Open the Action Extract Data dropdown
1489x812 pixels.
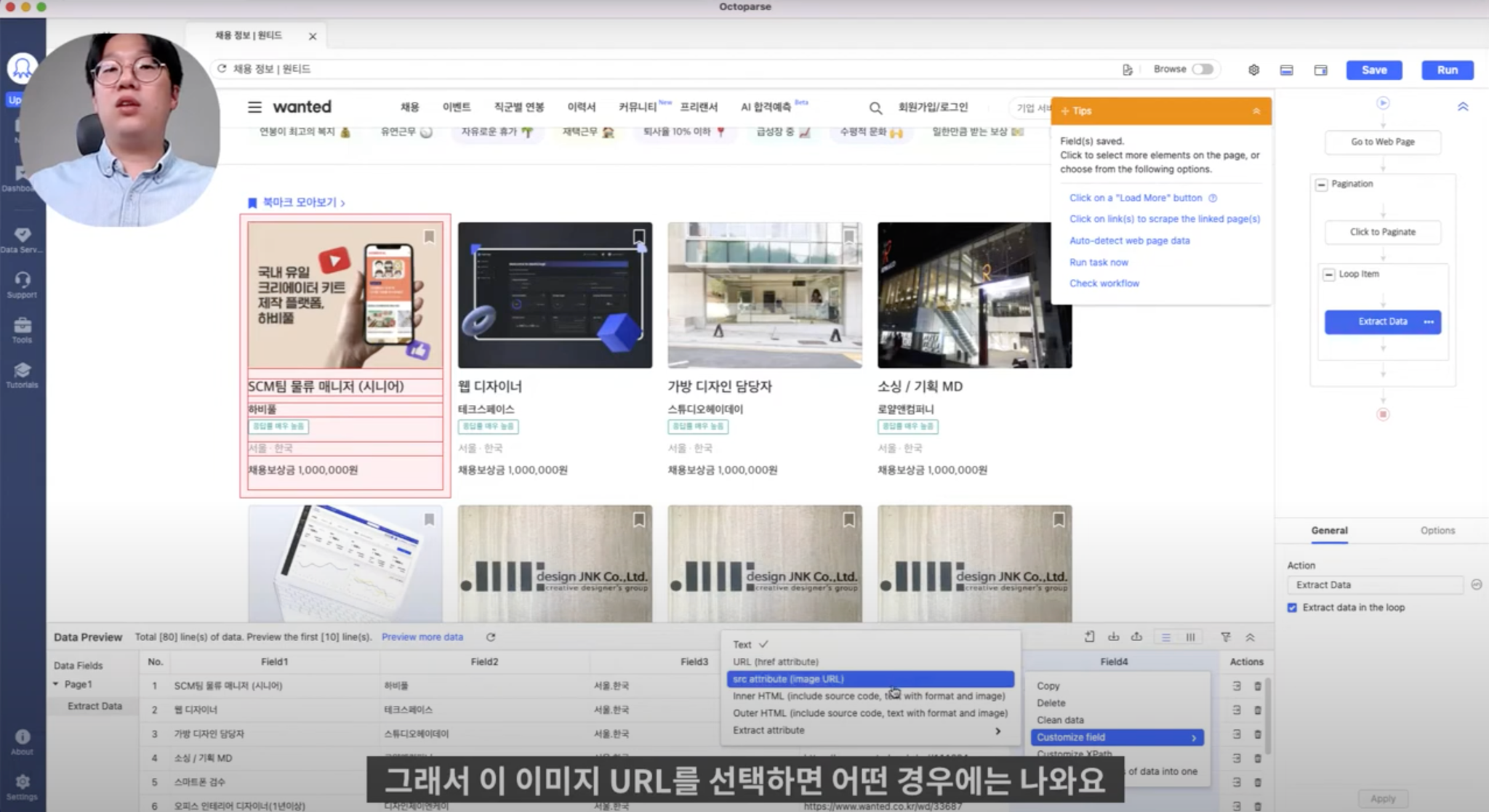pyautogui.click(x=1374, y=585)
